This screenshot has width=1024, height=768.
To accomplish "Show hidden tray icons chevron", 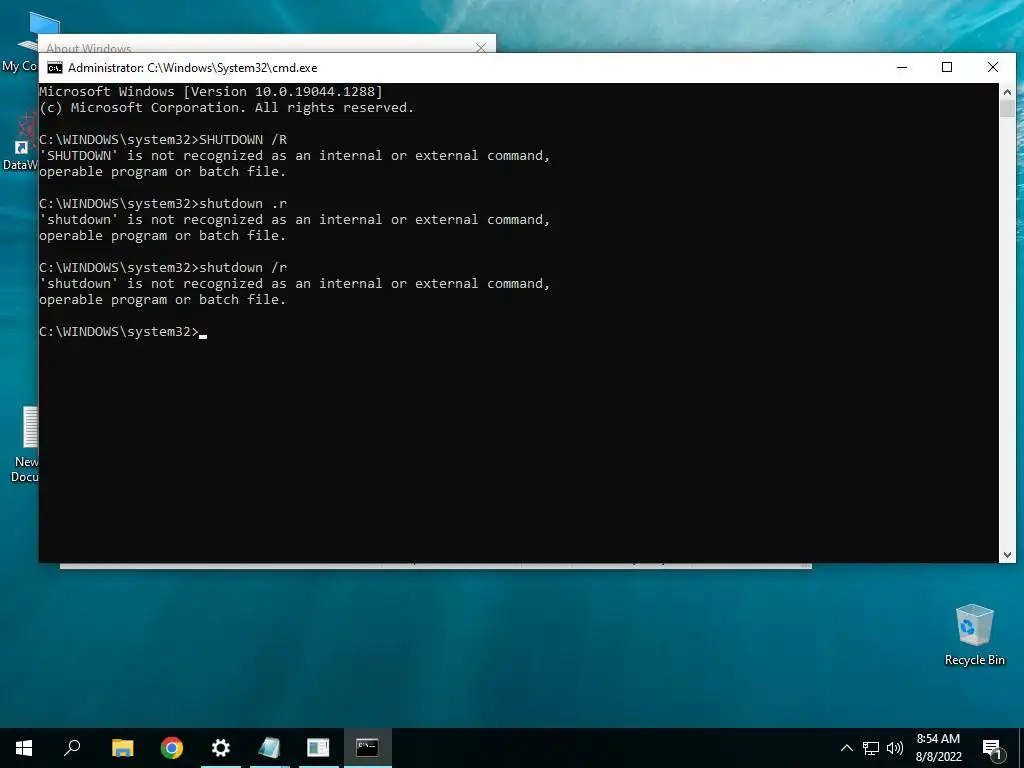I will [846, 748].
